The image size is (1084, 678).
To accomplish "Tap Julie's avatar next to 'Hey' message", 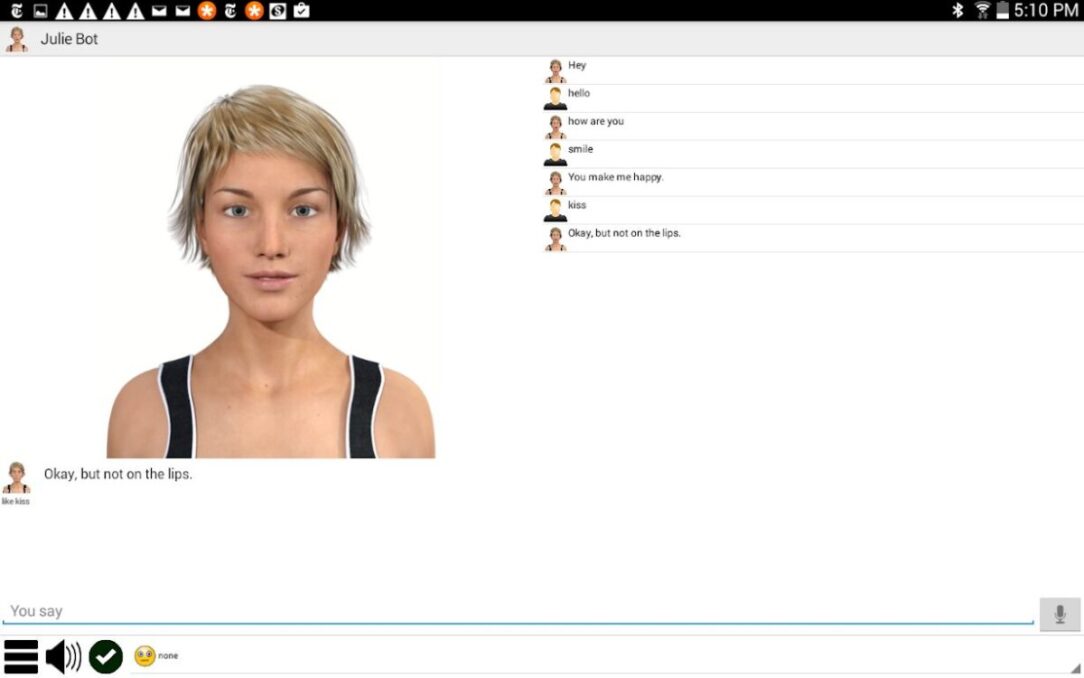I will (556, 65).
